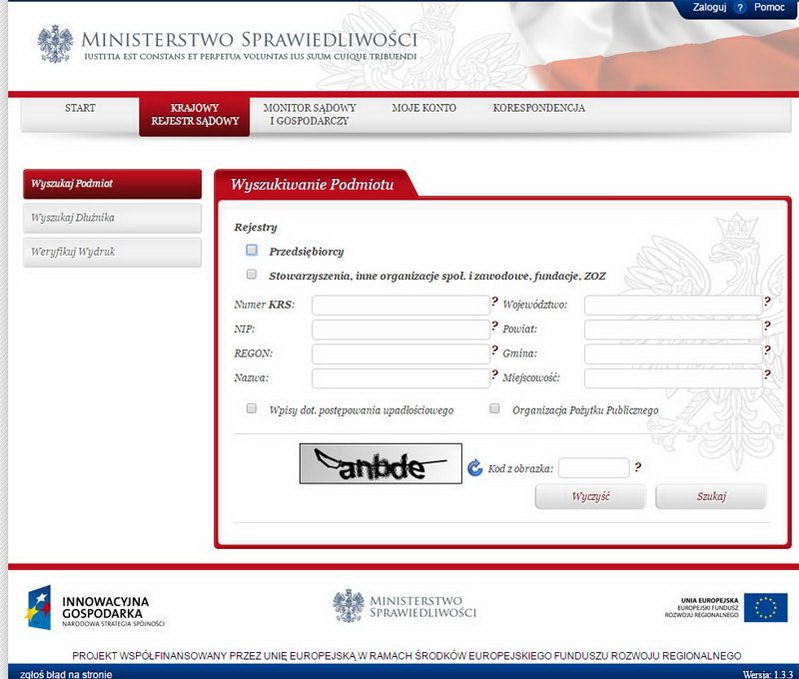Focus the NIP input field
The width and height of the screenshot is (799, 679).
point(401,330)
